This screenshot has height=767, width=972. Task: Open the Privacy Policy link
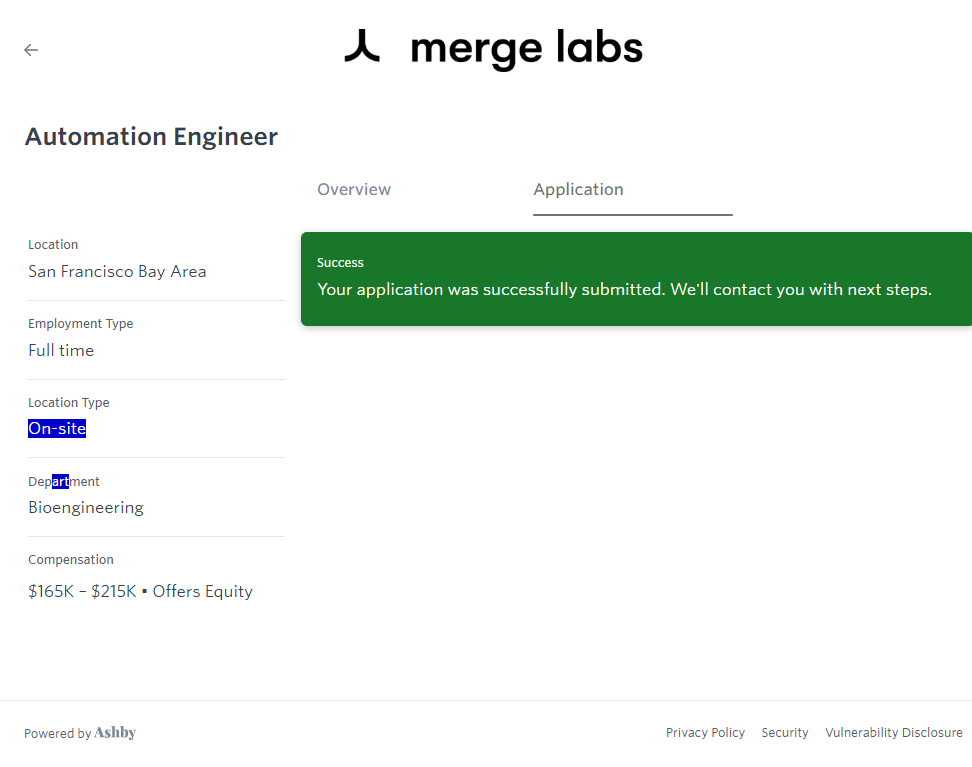(705, 733)
